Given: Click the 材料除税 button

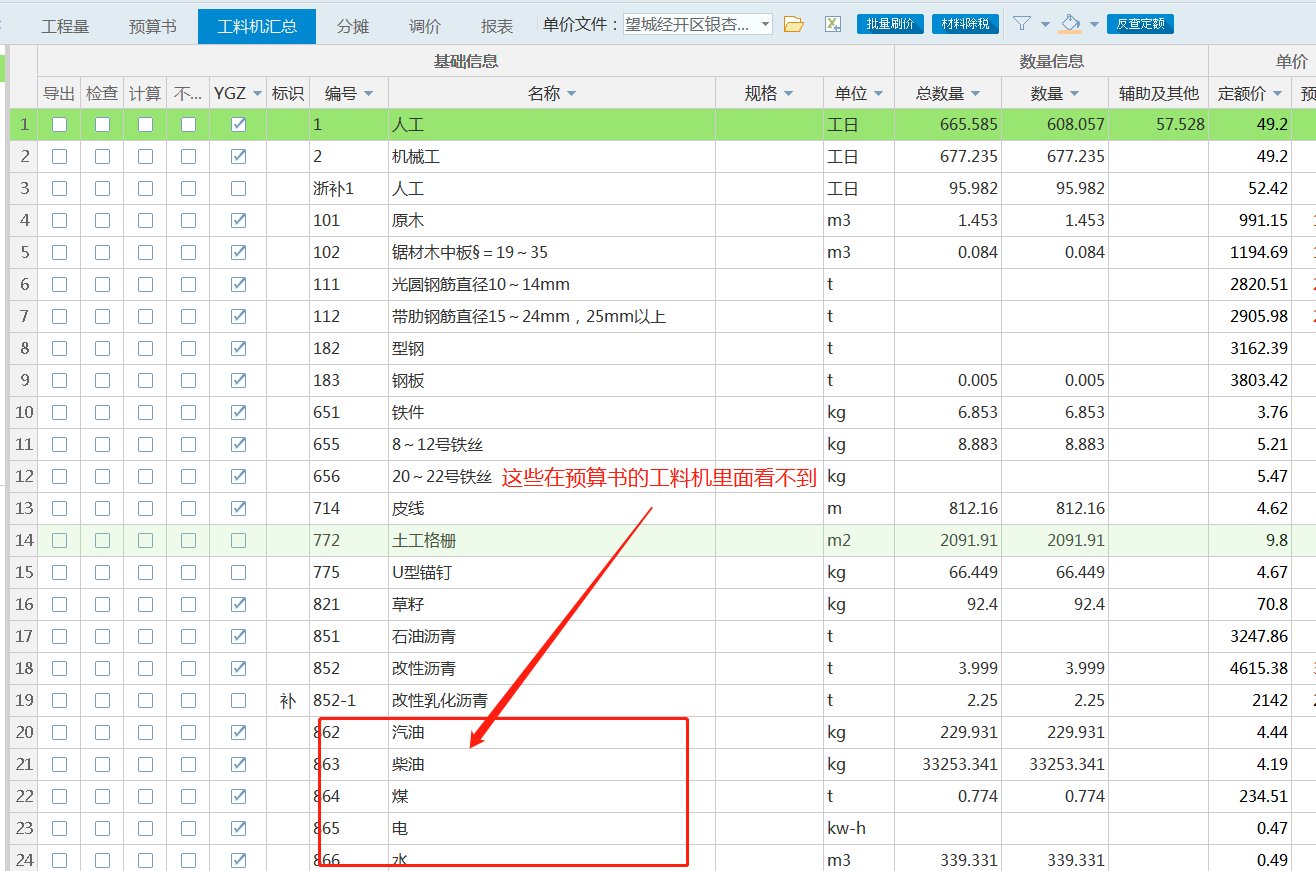Looking at the screenshot, I should 965,24.
